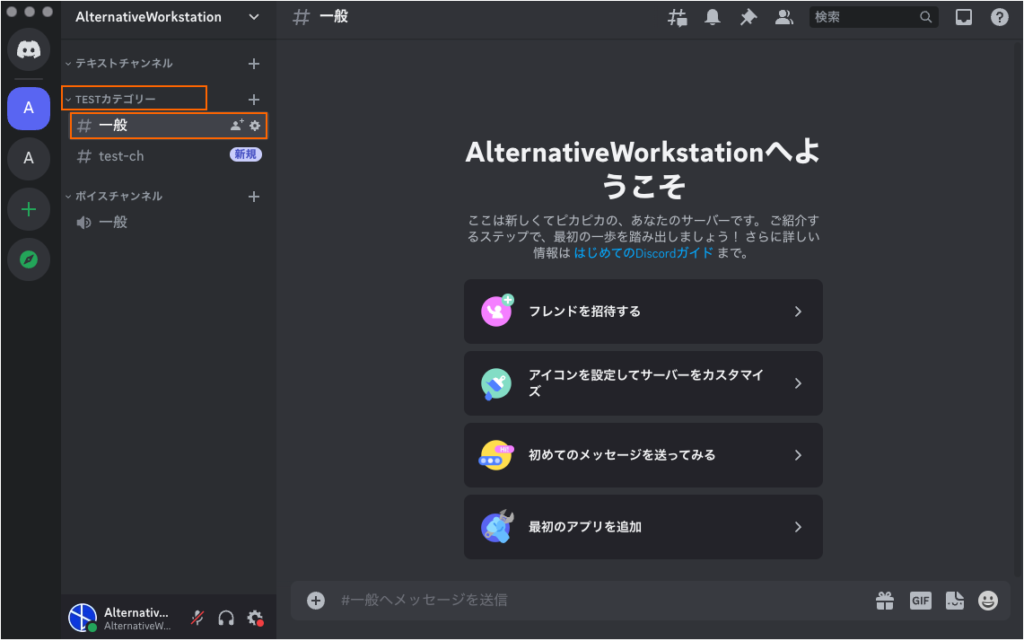
Task: Toggle microphone mute in user panel
Action: click(x=198, y=618)
